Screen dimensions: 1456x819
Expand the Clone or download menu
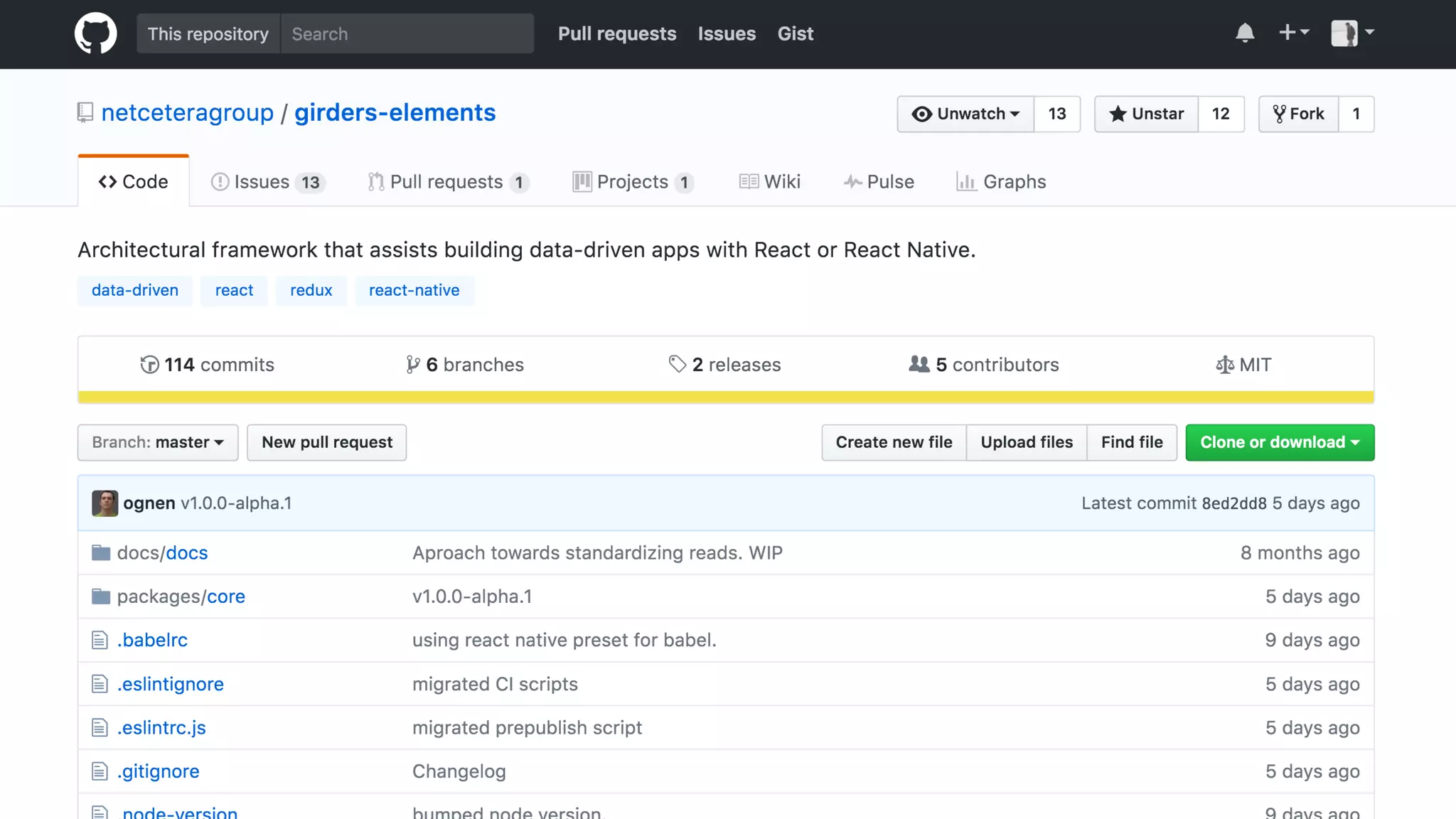(1280, 442)
